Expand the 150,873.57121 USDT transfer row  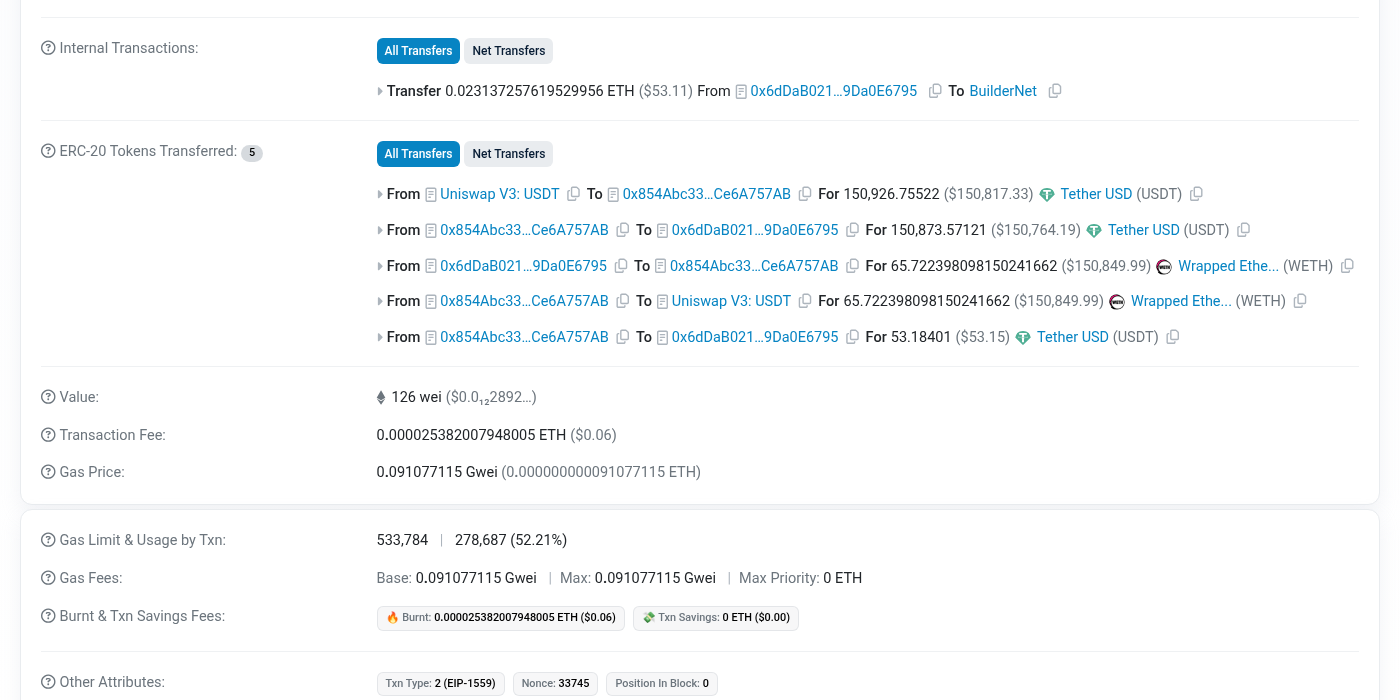click(380, 230)
